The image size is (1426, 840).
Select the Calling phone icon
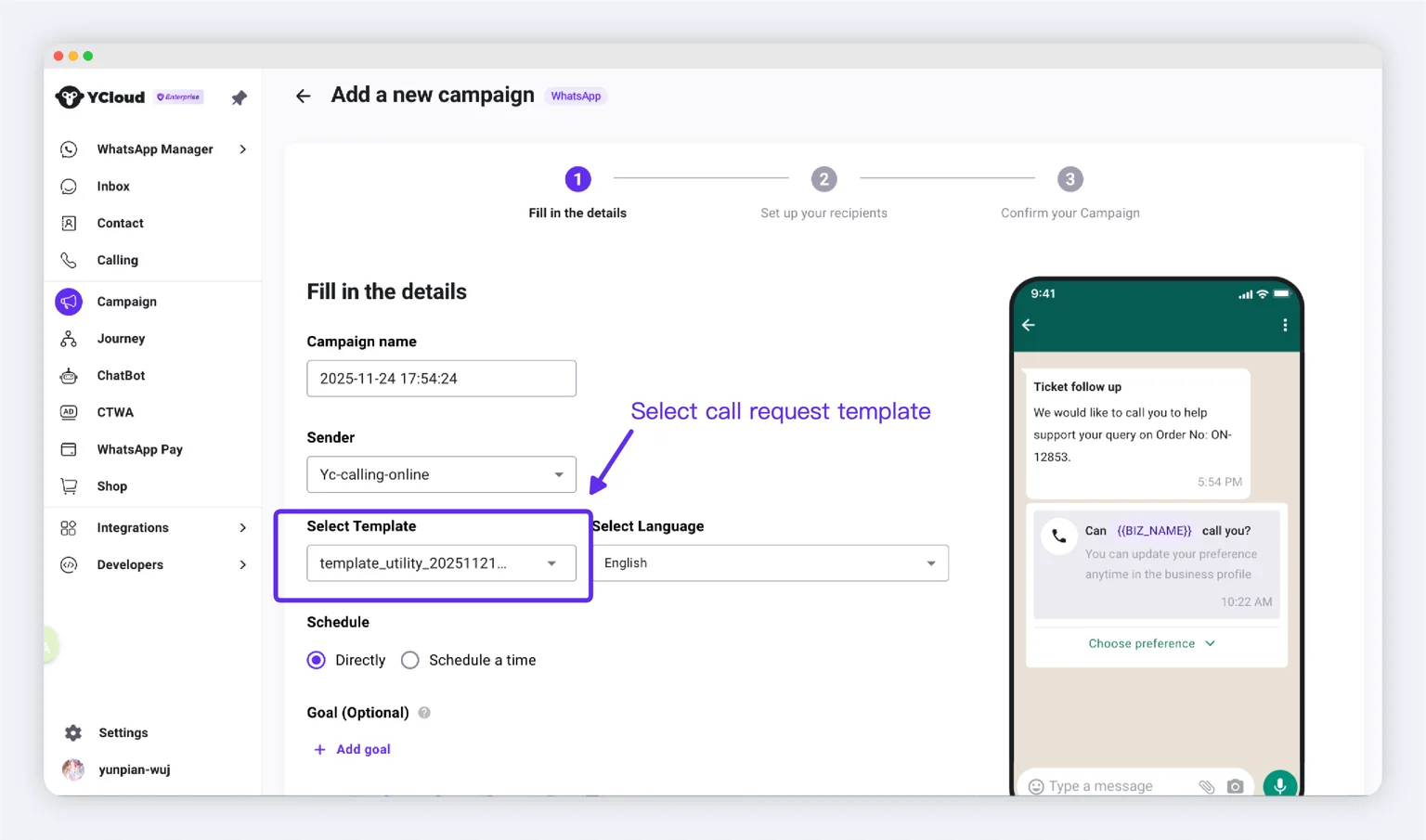(69, 261)
